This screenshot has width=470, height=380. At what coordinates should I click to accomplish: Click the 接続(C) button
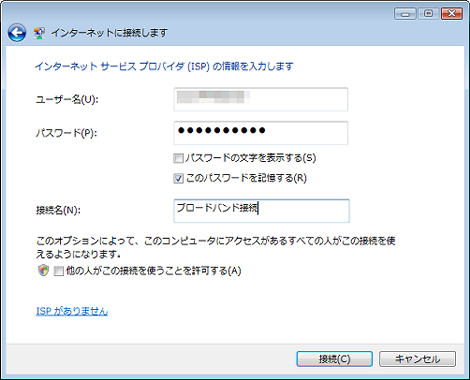pos(334,359)
